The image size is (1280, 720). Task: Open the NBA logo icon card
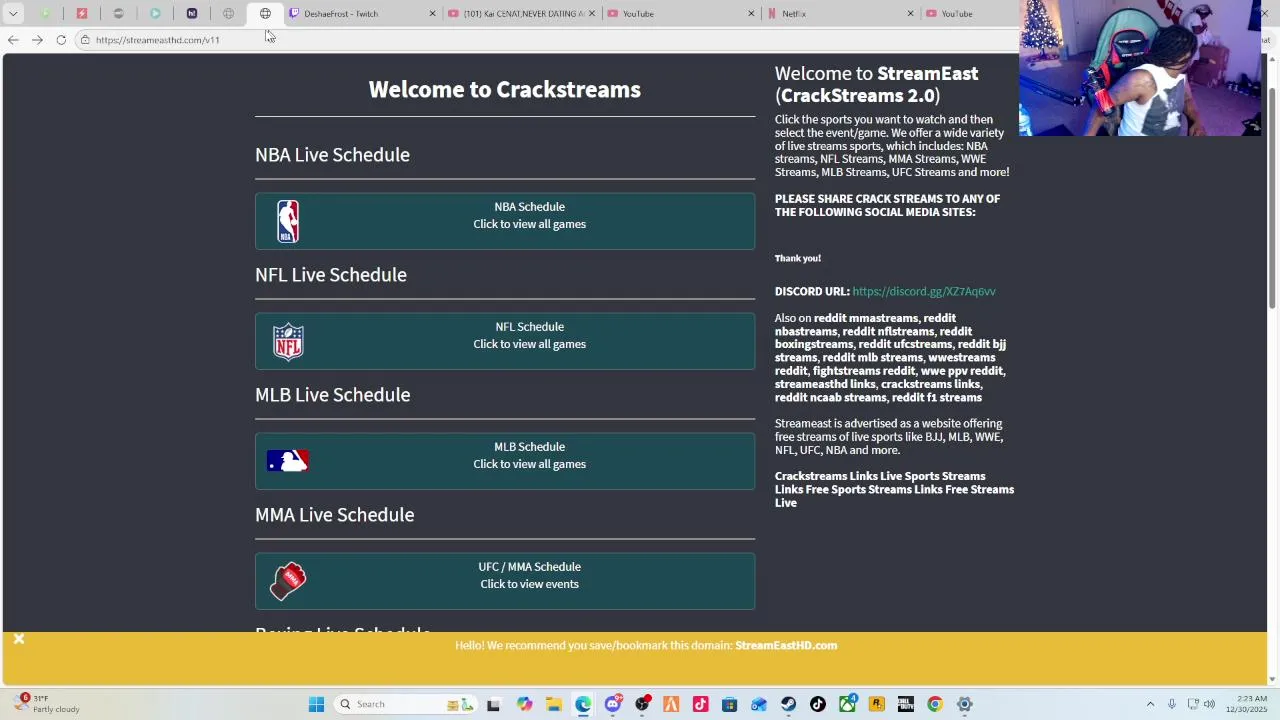click(288, 221)
